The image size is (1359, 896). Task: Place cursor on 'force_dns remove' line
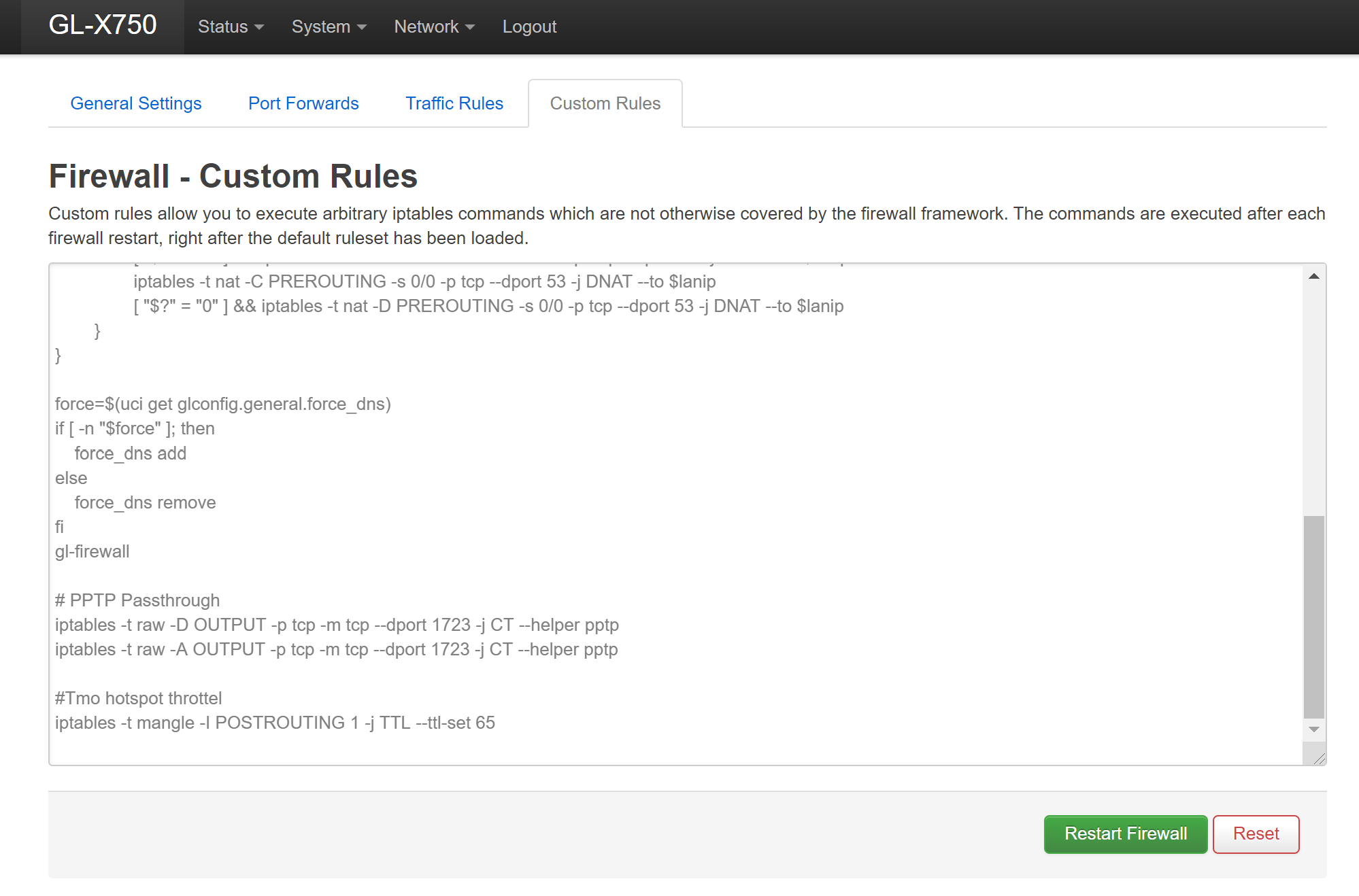pyautogui.click(x=145, y=502)
